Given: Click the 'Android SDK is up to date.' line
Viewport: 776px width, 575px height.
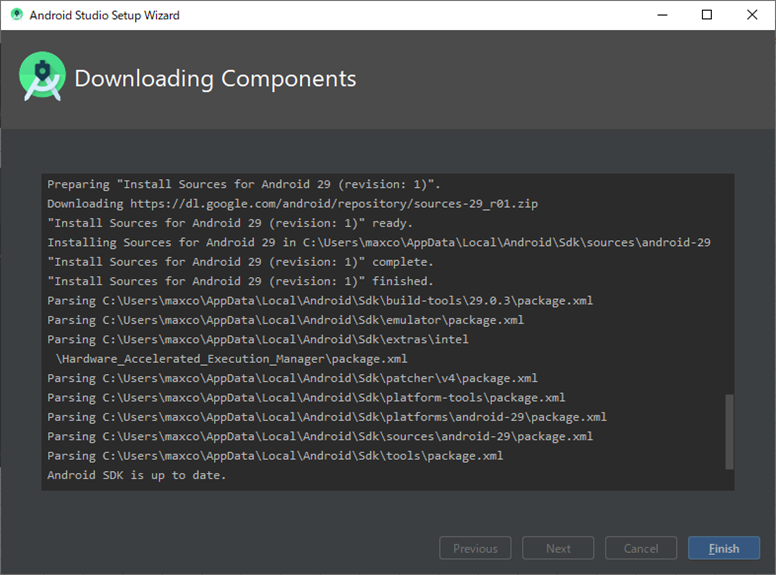Looking at the screenshot, I should pyautogui.click(x=137, y=475).
